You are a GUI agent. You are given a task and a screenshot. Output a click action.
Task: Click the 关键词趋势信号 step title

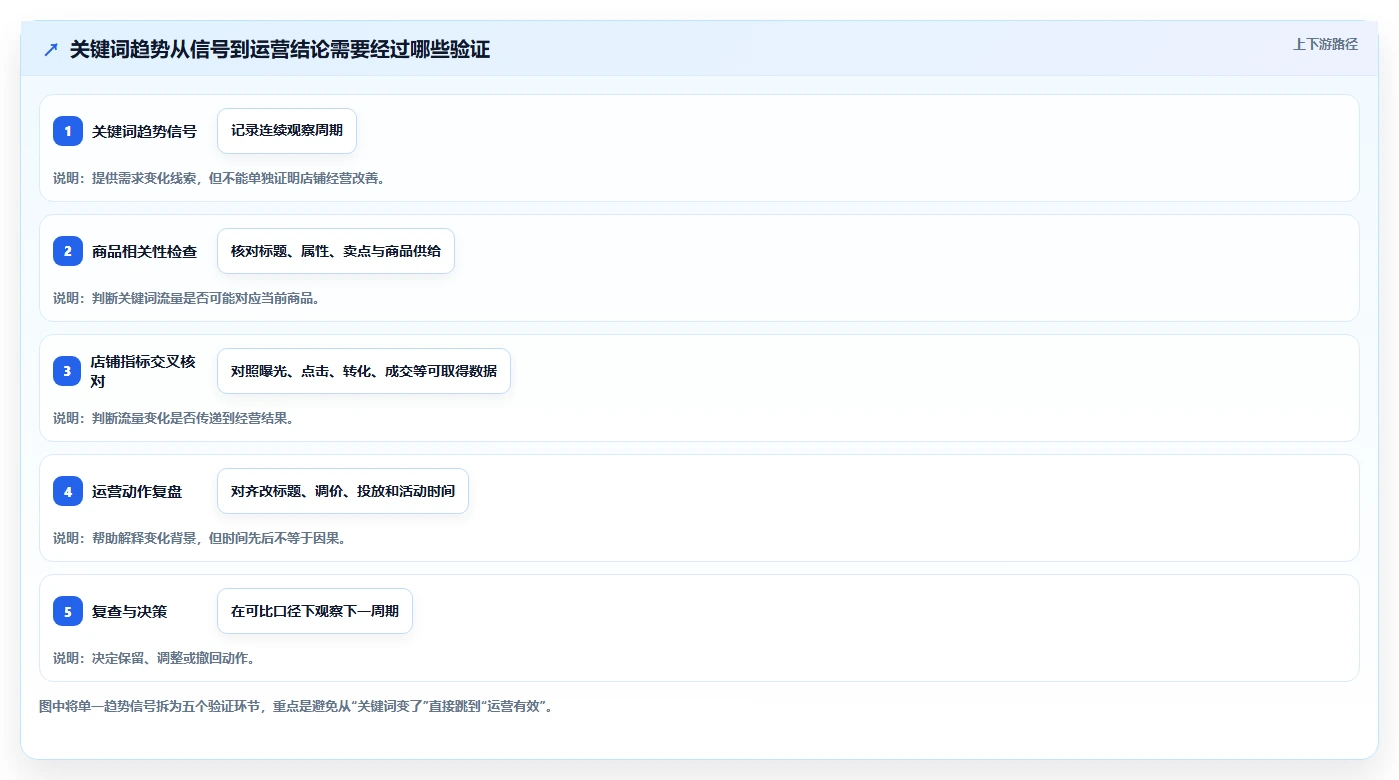coord(144,131)
